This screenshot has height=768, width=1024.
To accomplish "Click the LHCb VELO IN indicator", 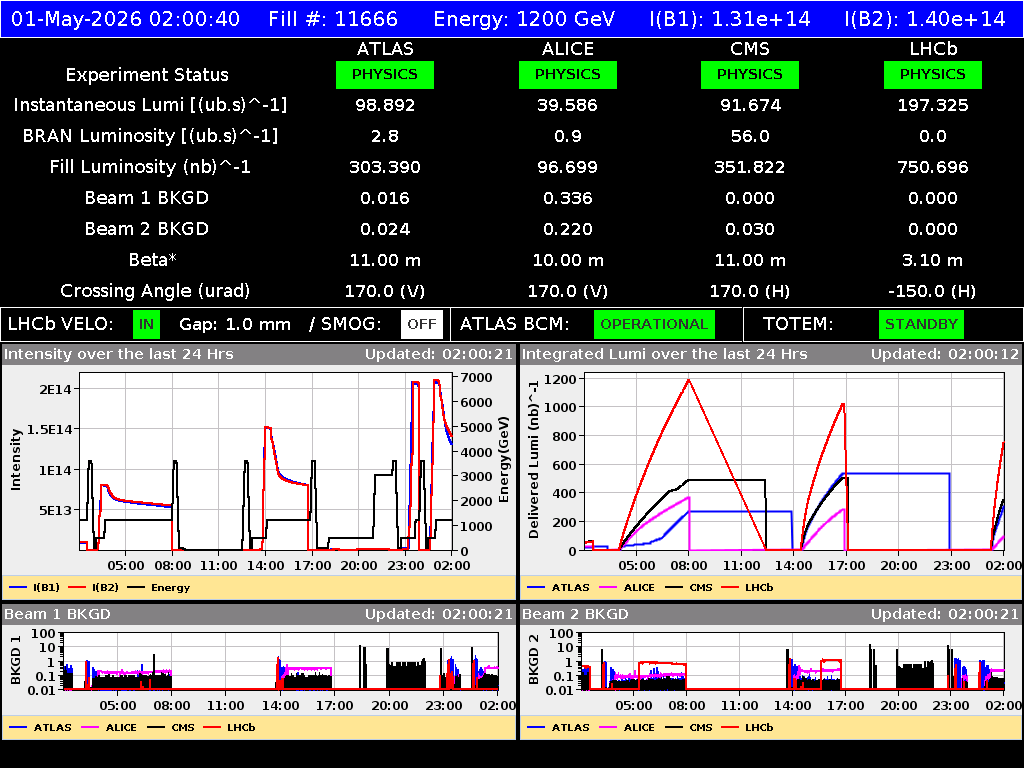I will tap(146, 324).
